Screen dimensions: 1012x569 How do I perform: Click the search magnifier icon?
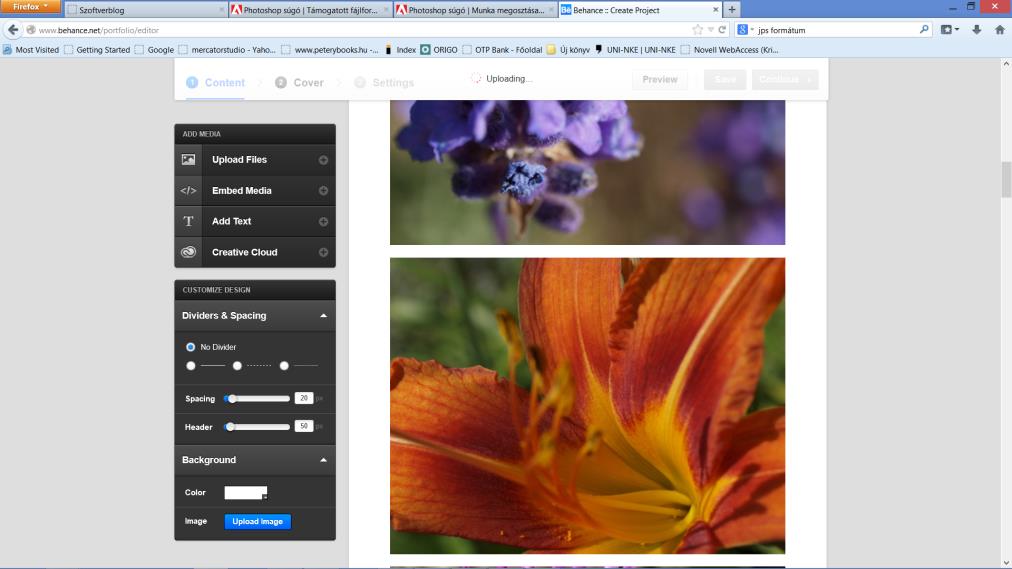[x=924, y=30]
